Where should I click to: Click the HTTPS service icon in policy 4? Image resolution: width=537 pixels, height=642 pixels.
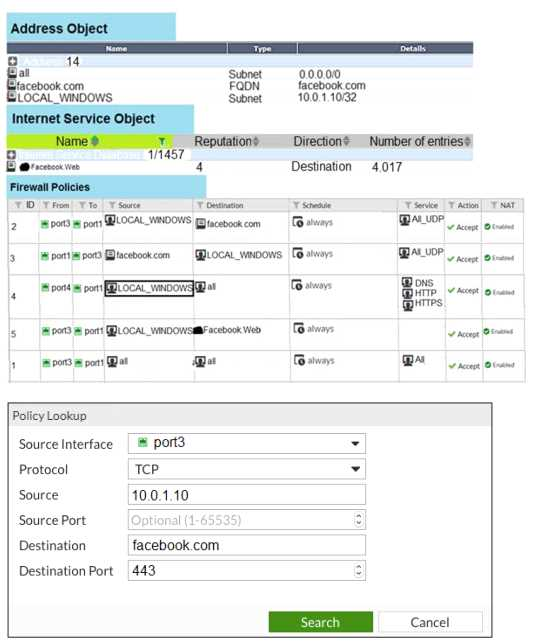(x=408, y=305)
